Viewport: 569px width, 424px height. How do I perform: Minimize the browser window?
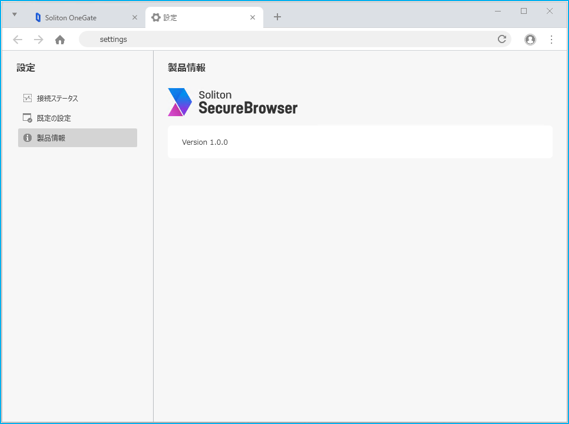click(498, 11)
